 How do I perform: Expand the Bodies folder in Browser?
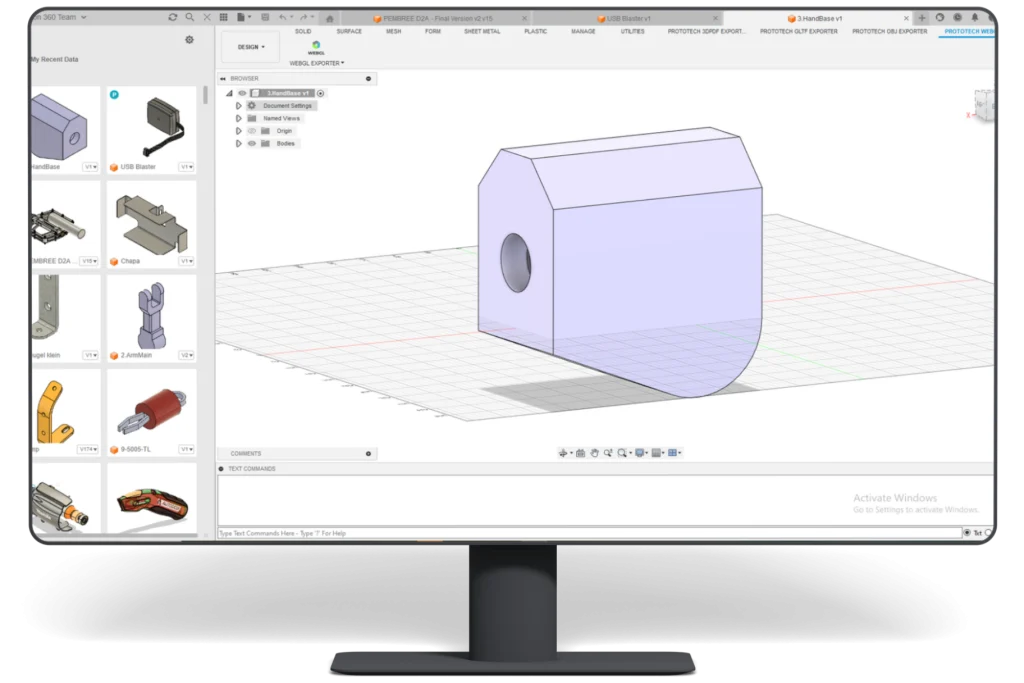[239, 143]
